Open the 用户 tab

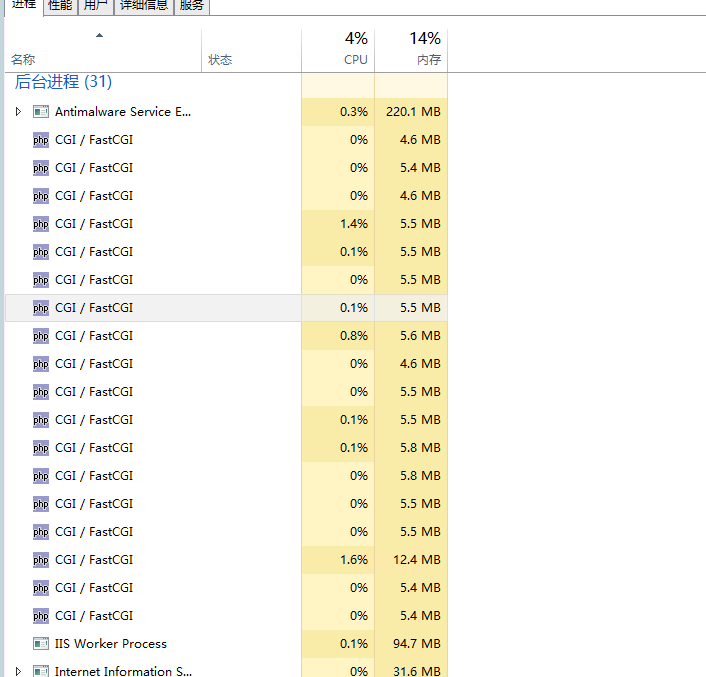(95, 6)
